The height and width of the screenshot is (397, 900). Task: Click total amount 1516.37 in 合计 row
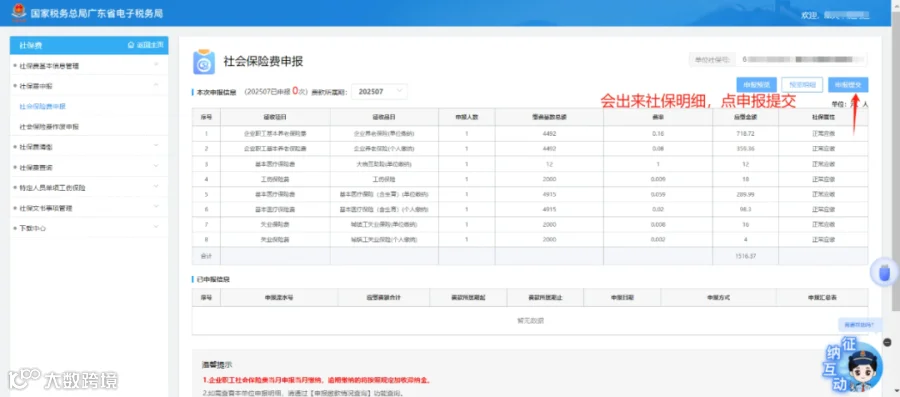[745, 256]
